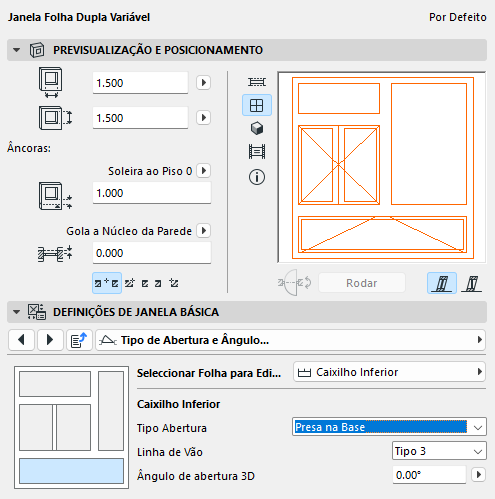Select the side-to-side anchor option
Viewport: 495px width, 499px height.
coord(151,284)
